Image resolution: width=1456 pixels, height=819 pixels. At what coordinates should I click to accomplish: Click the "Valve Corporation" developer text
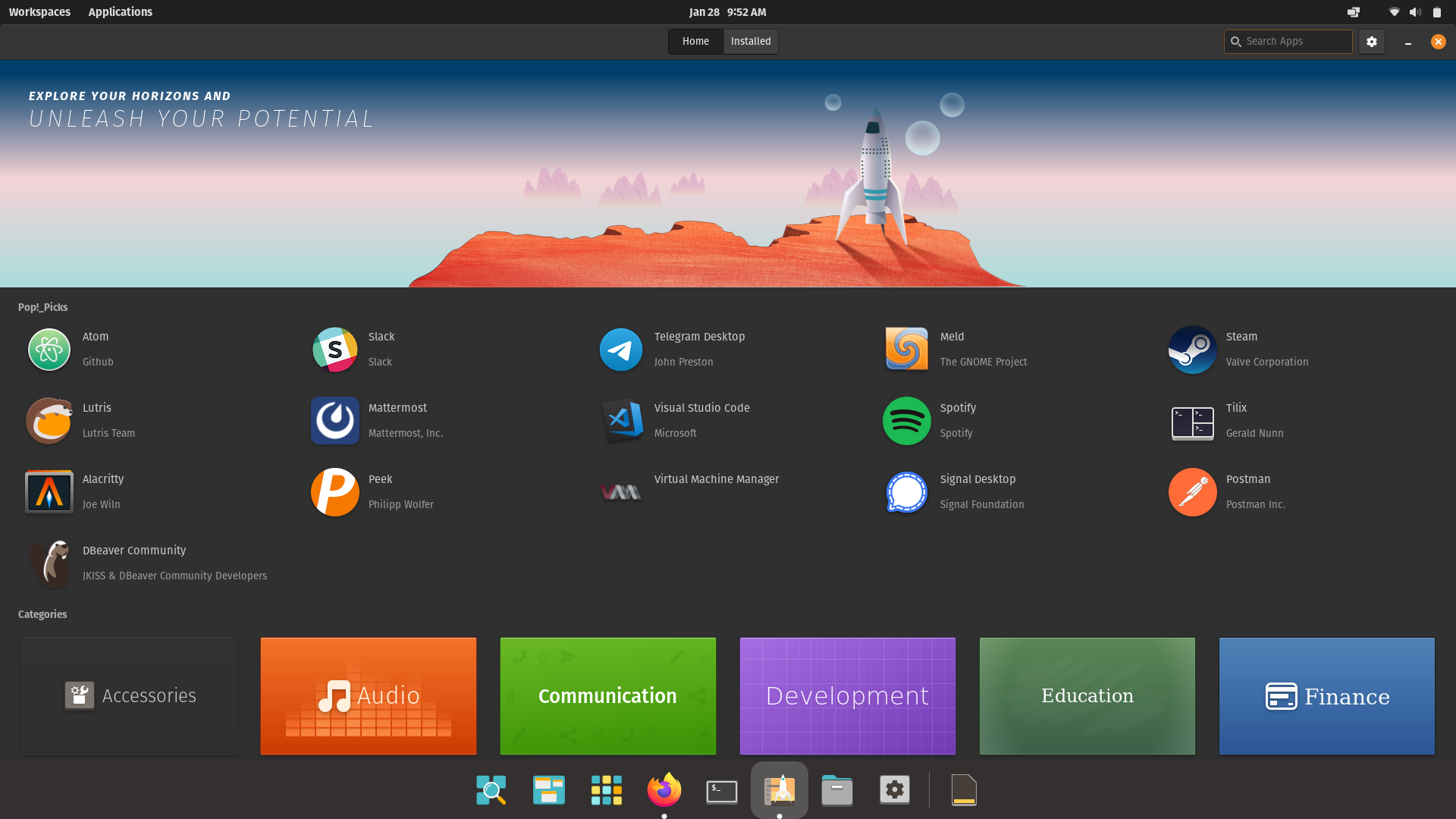tap(1267, 362)
